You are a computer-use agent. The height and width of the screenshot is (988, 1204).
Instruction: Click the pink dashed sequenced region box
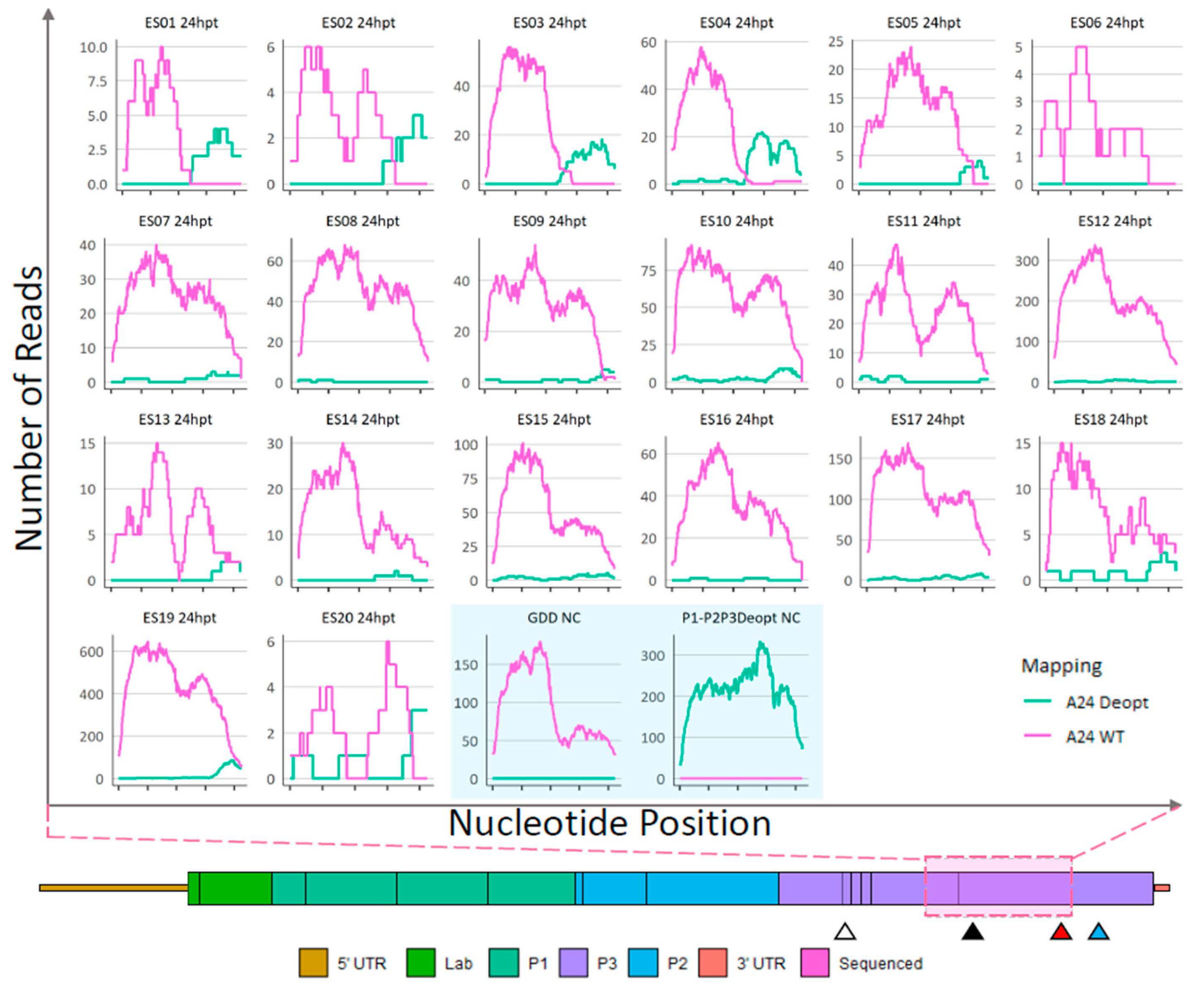998,886
